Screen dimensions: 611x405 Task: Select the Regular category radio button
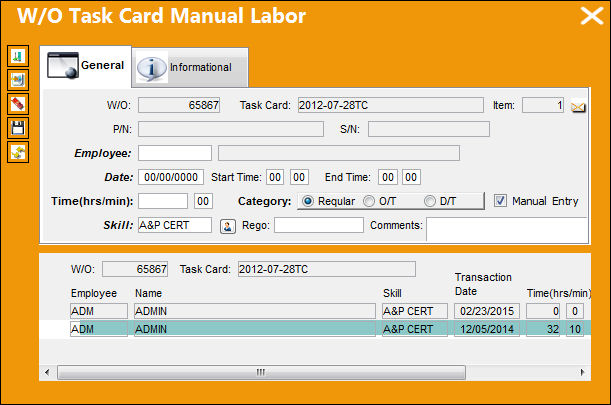pos(308,201)
